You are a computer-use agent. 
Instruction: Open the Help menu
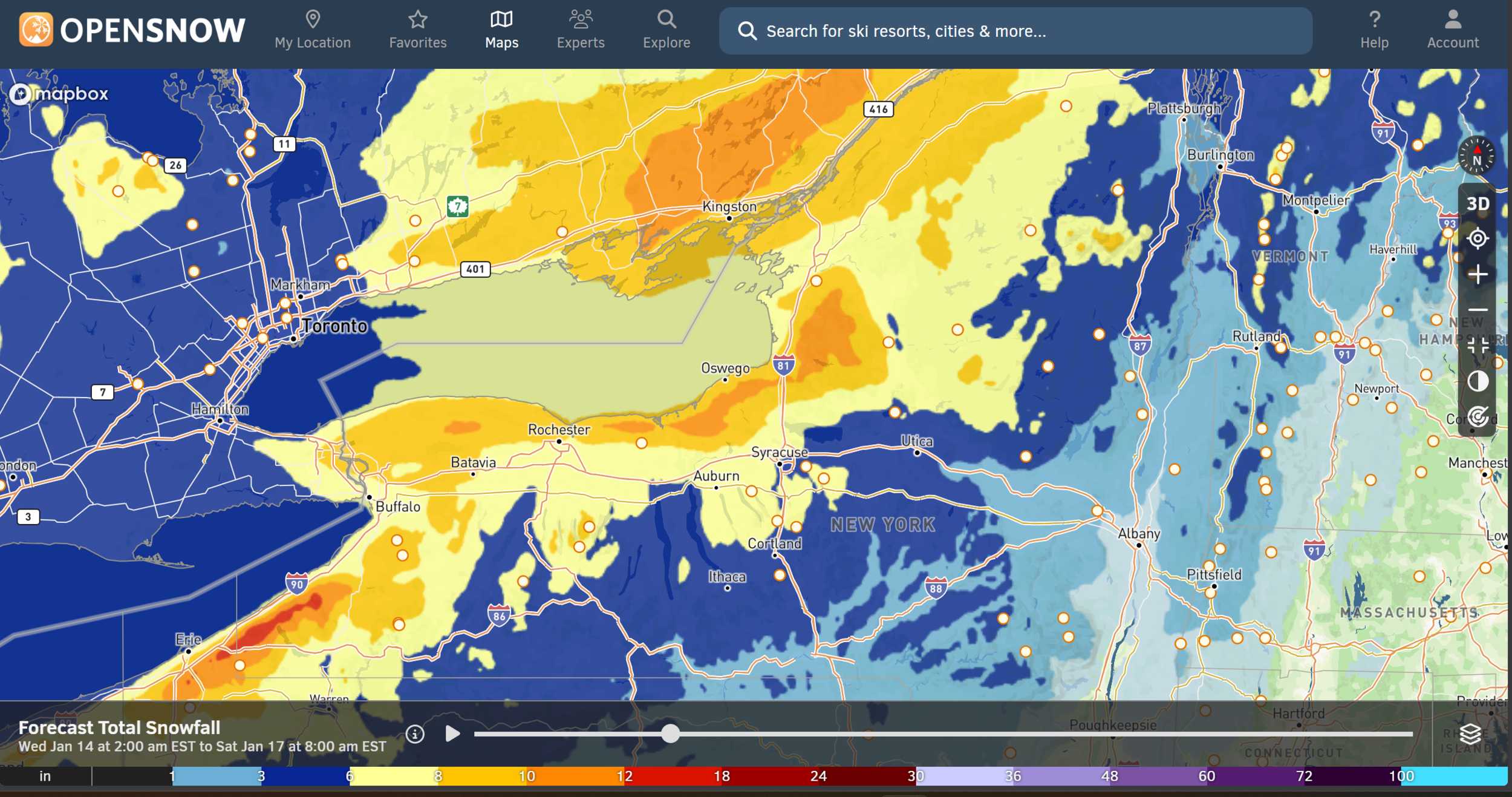[x=1374, y=30]
